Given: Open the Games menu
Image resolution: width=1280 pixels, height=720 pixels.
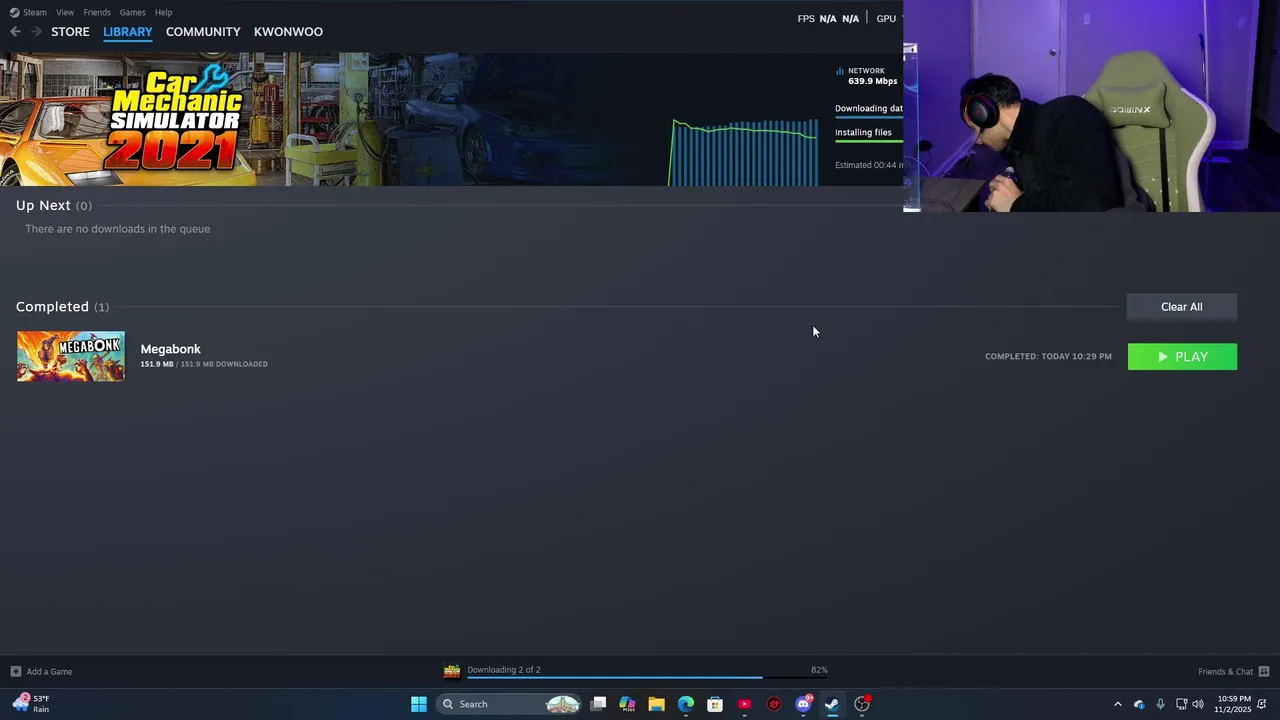Looking at the screenshot, I should pos(132,12).
